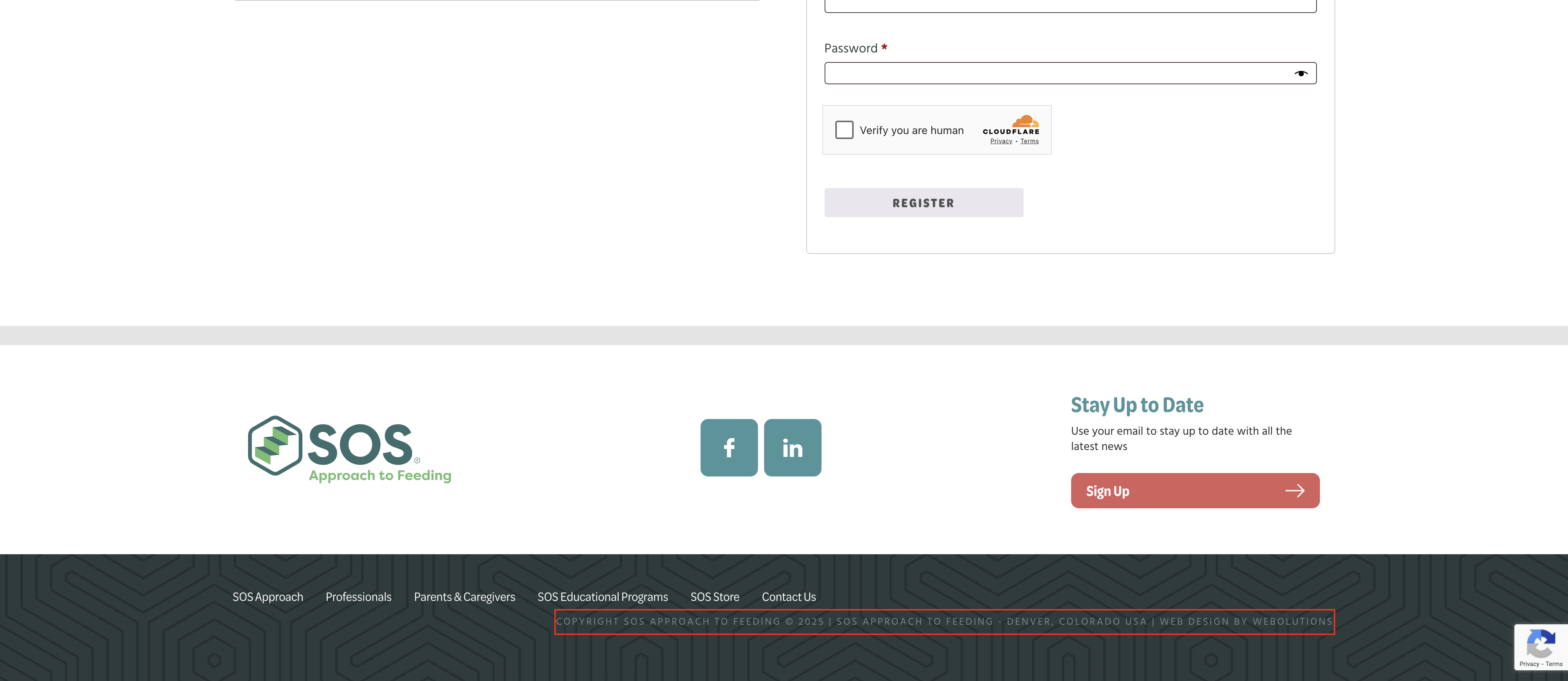
Task: Check the Verify you are human box
Action: click(x=844, y=130)
